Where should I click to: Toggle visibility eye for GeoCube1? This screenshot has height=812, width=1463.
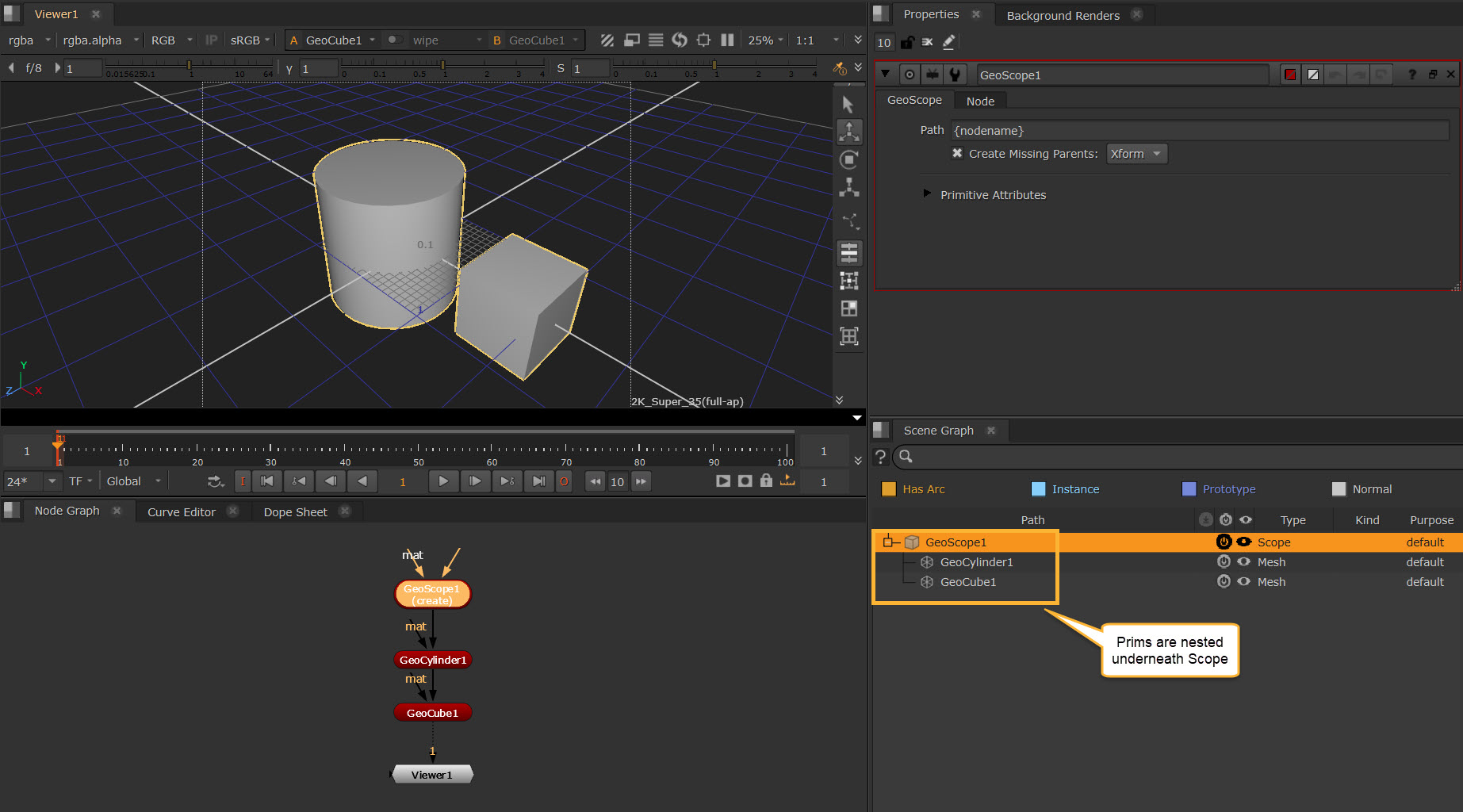coord(1244,581)
